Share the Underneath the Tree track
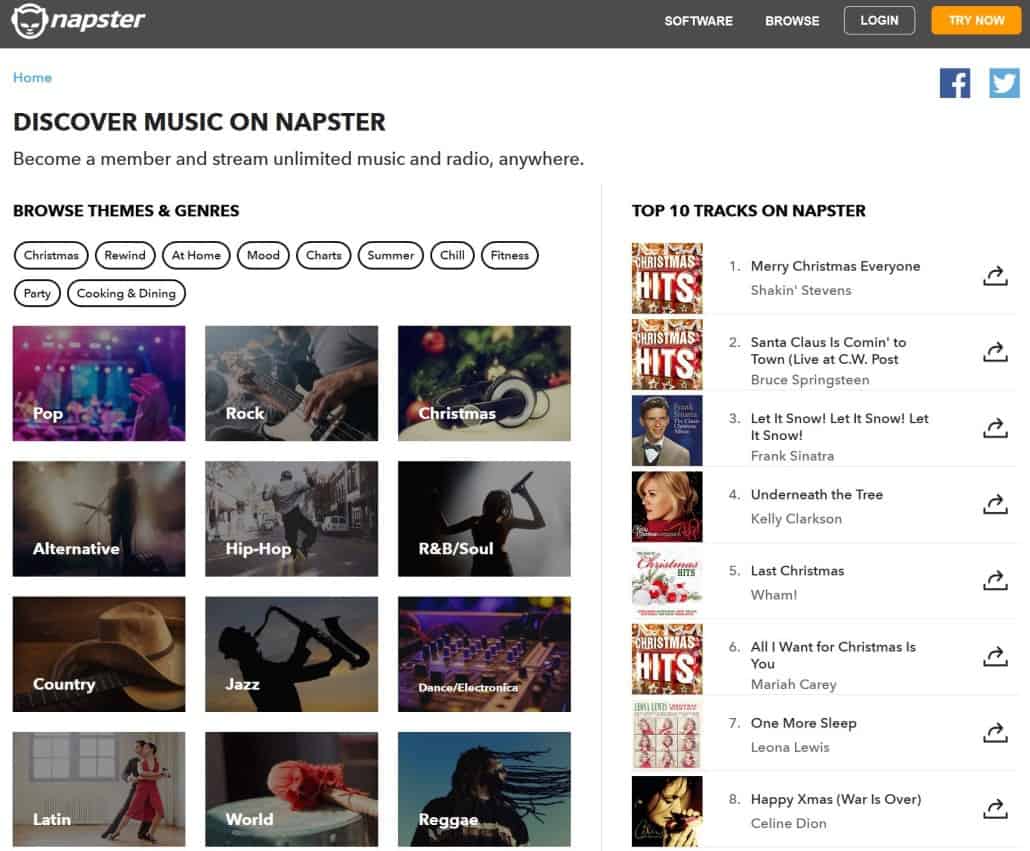This screenshot has width=1030, height=851. coord(995,505)
